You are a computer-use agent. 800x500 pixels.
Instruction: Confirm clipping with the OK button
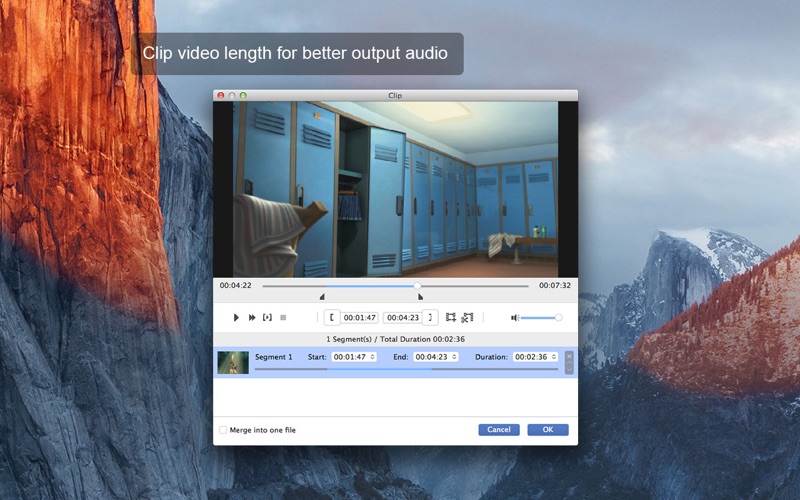click(x=548, y=430)
